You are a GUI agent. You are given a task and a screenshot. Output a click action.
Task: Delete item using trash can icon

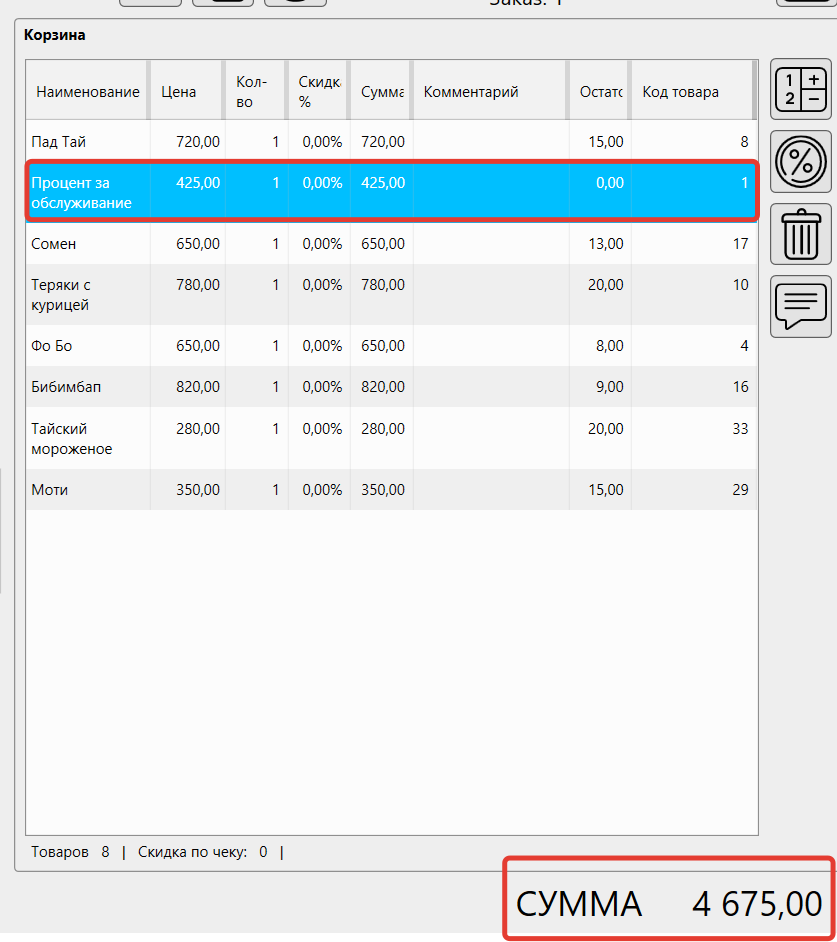point(801,234)
